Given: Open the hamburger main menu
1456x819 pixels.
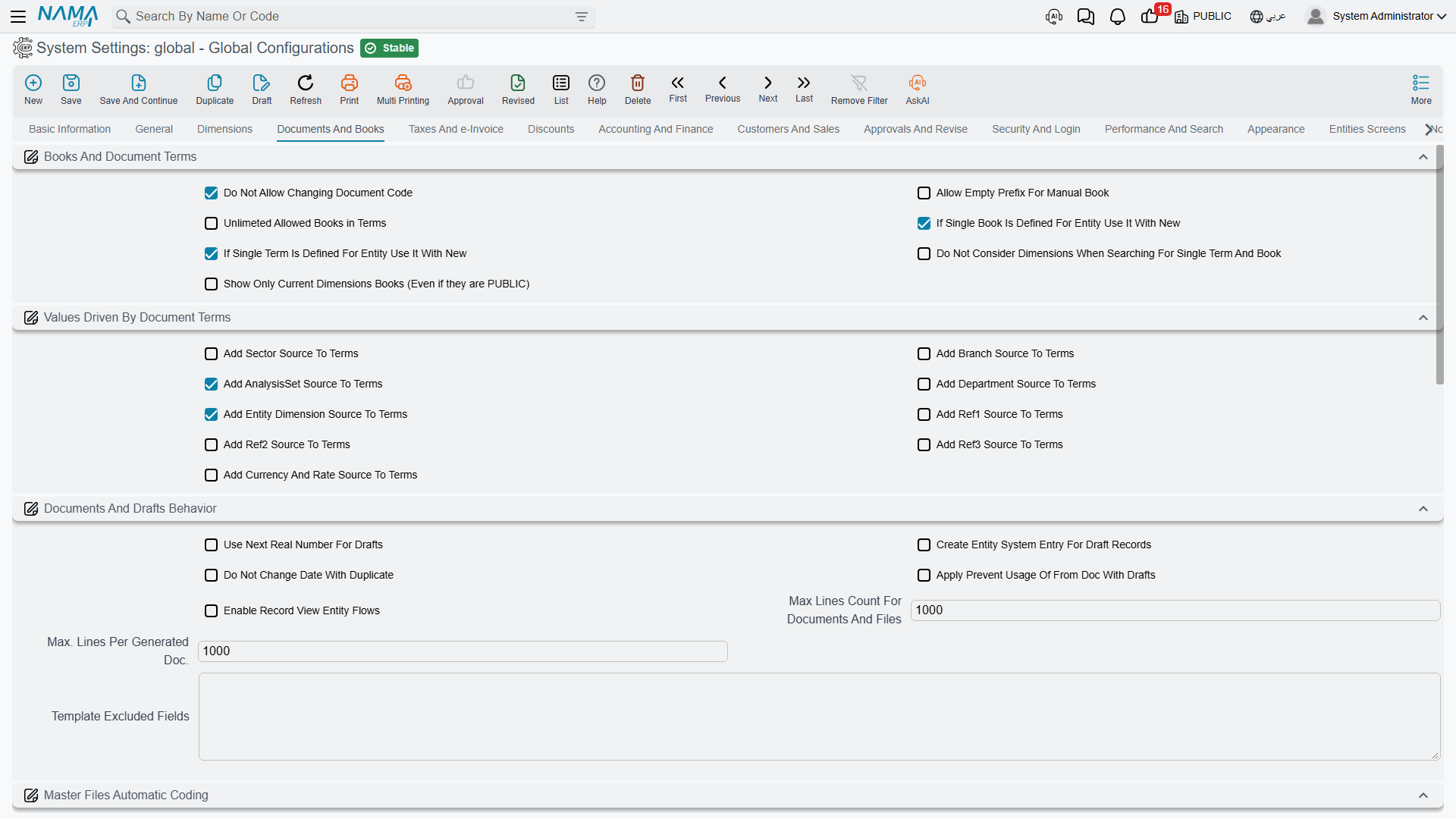Looking at the screenshot, I should point(18,17).
